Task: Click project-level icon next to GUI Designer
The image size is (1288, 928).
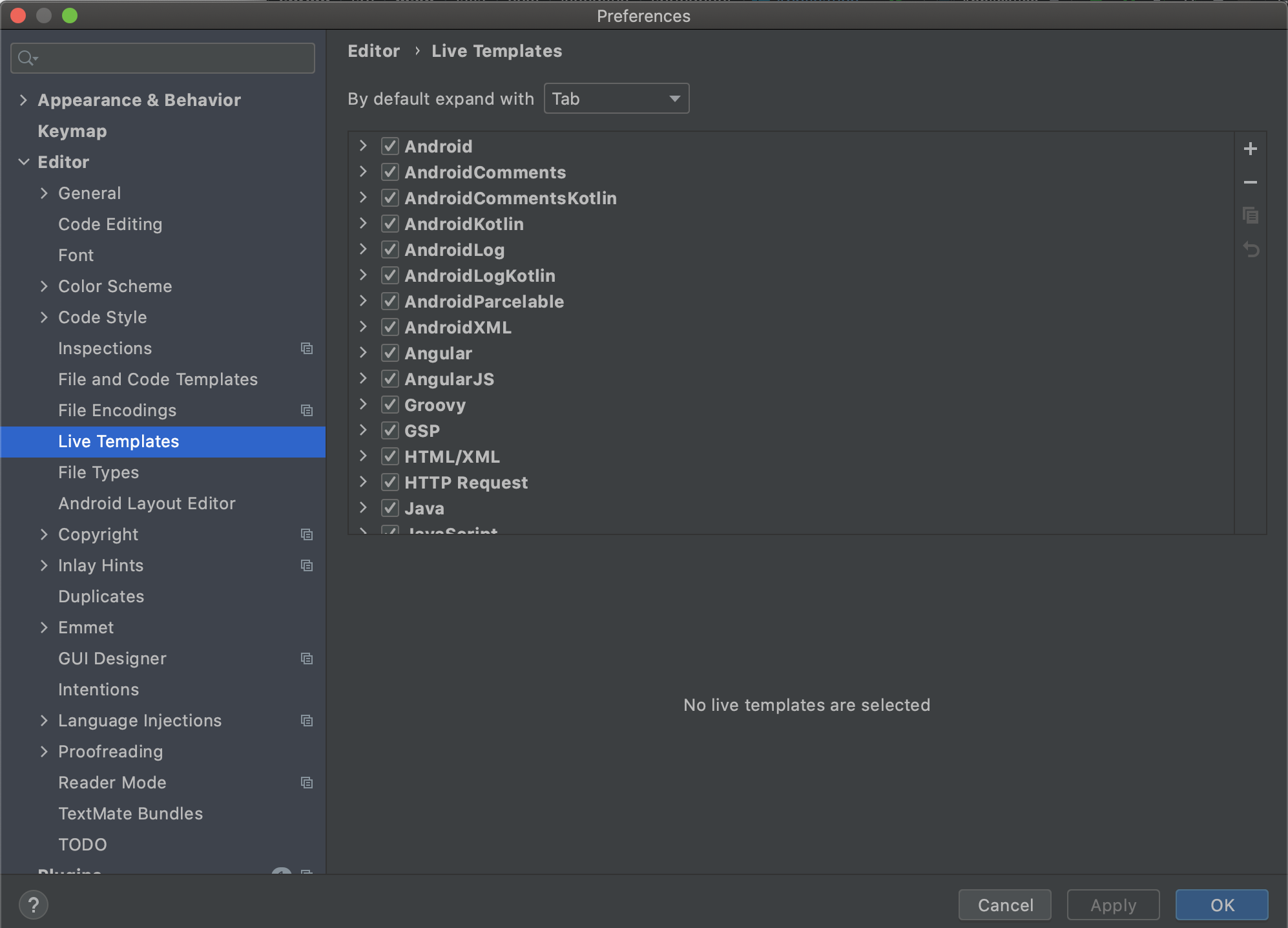Action: click(x=307, y=659)
